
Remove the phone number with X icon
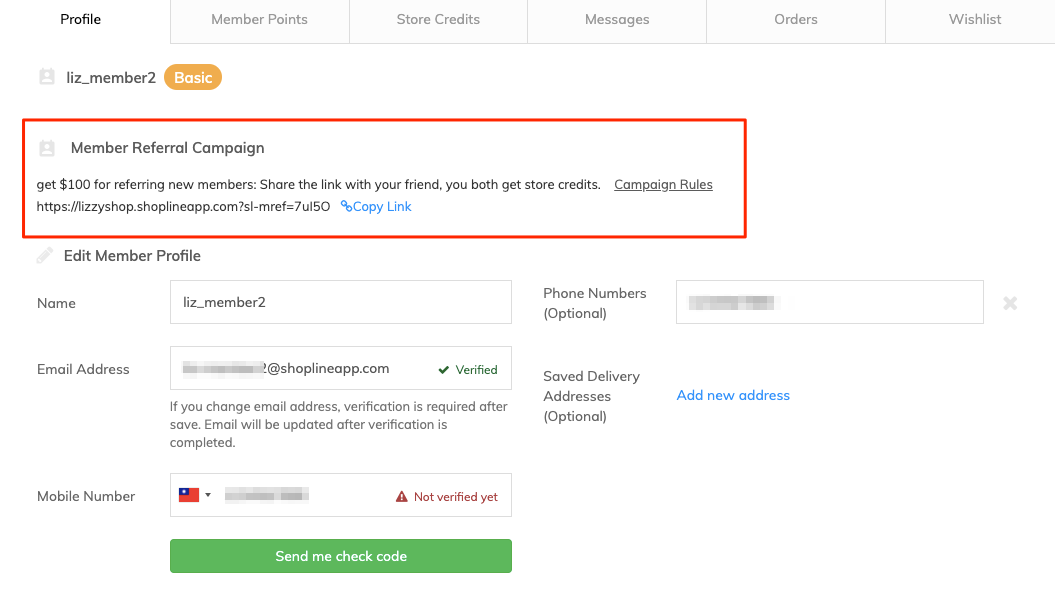(1010, 303)
